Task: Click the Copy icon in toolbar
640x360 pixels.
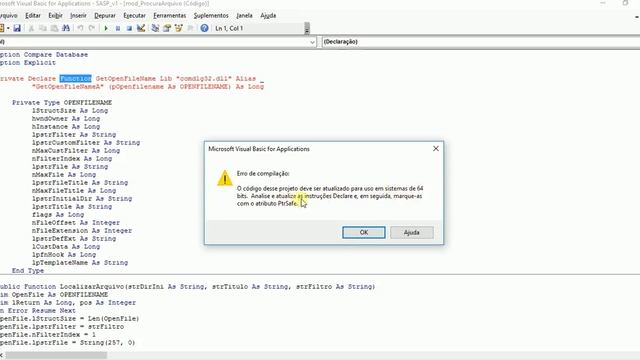Action: [x=42, y=28]
